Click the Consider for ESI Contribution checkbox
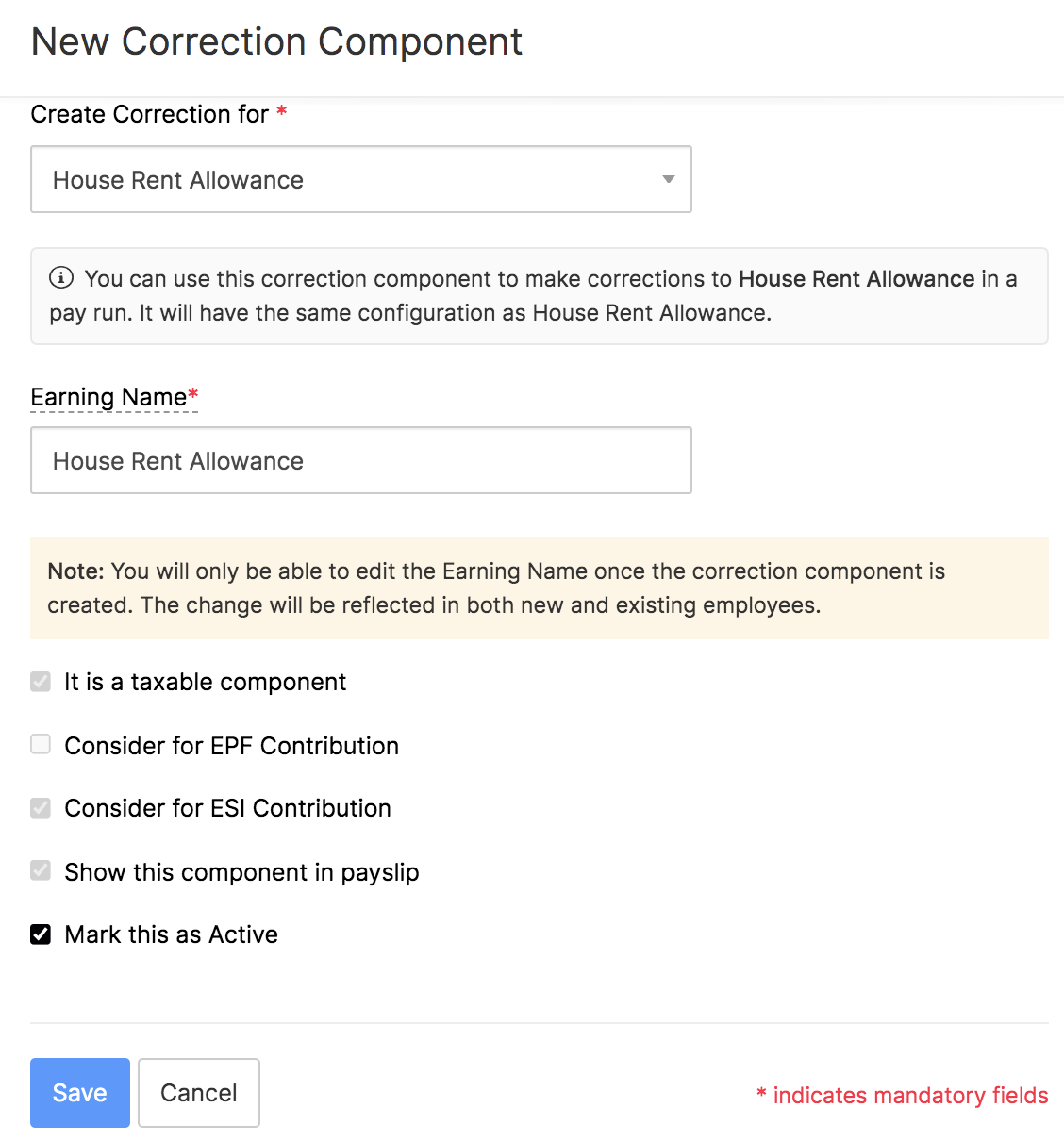Image resolution: width=1064 pixels, height=1141 pixels. tap(40, 807)
